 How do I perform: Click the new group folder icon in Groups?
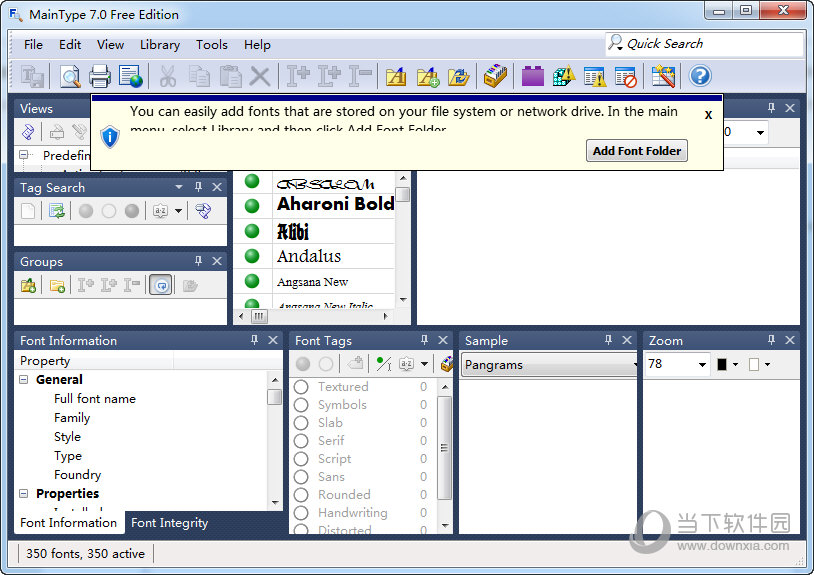tap(57, 285)
